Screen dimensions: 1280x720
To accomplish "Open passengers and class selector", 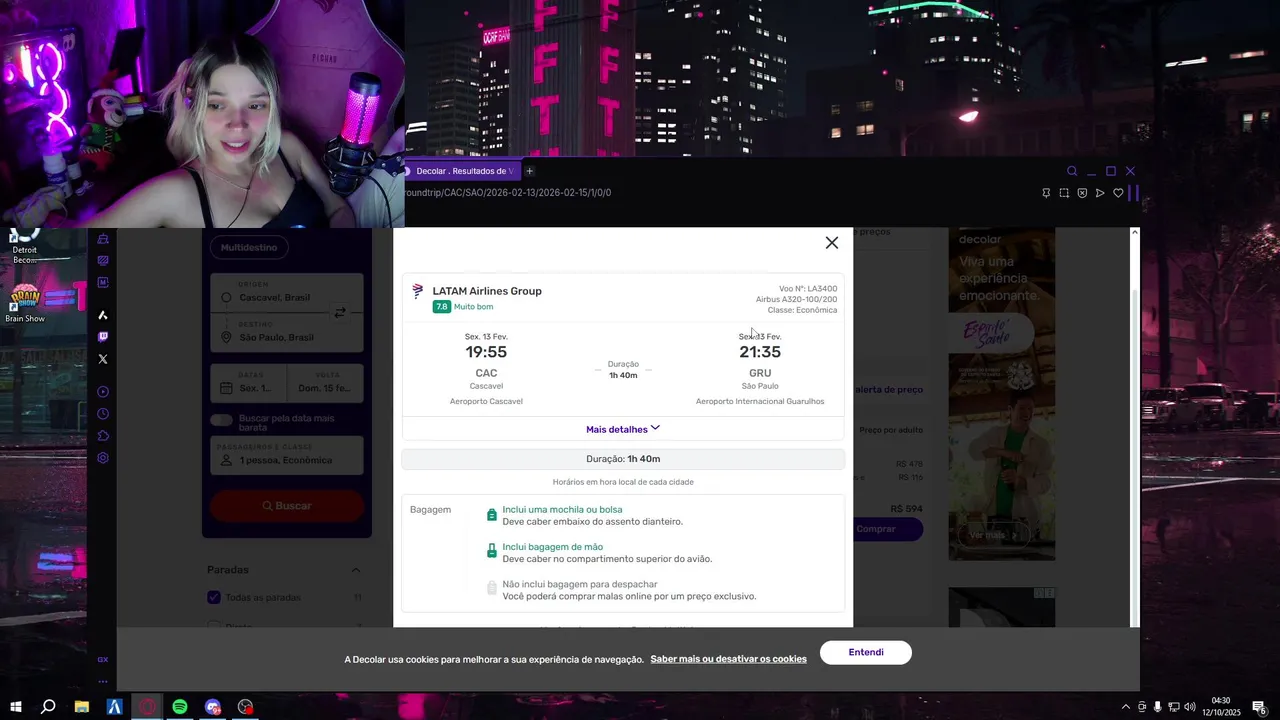I will (287, 454).
